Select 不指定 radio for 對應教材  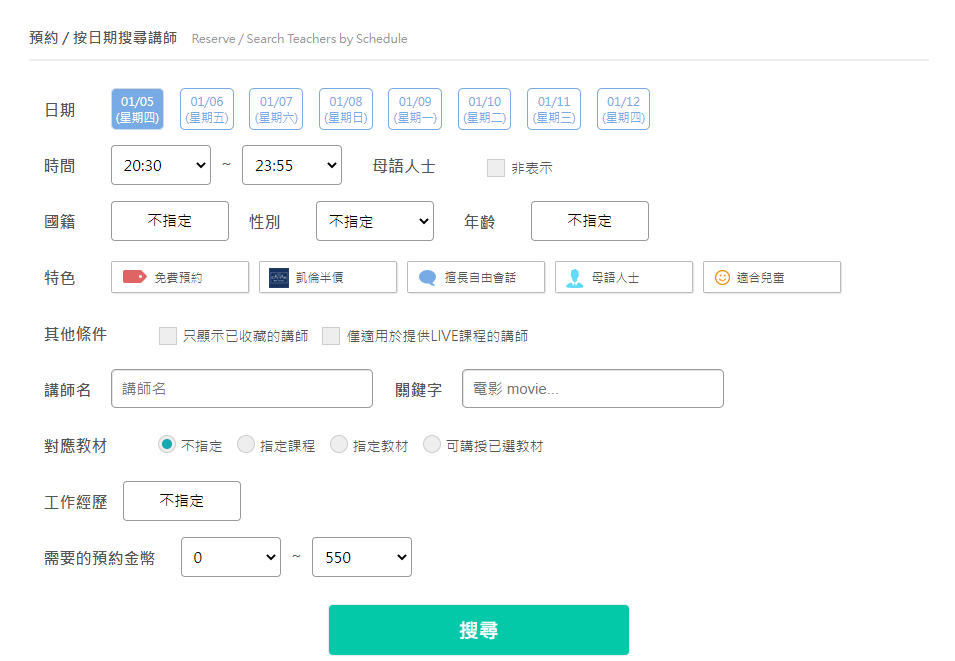[167, 445]
